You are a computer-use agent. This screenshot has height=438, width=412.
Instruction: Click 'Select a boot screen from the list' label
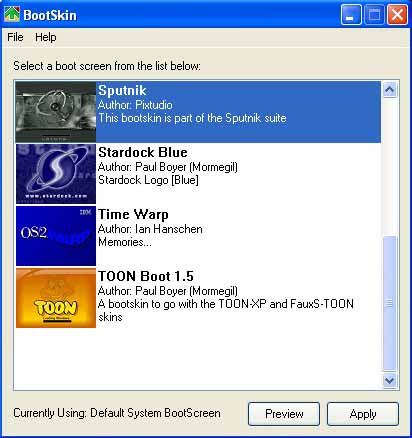[x=107, y=66]
